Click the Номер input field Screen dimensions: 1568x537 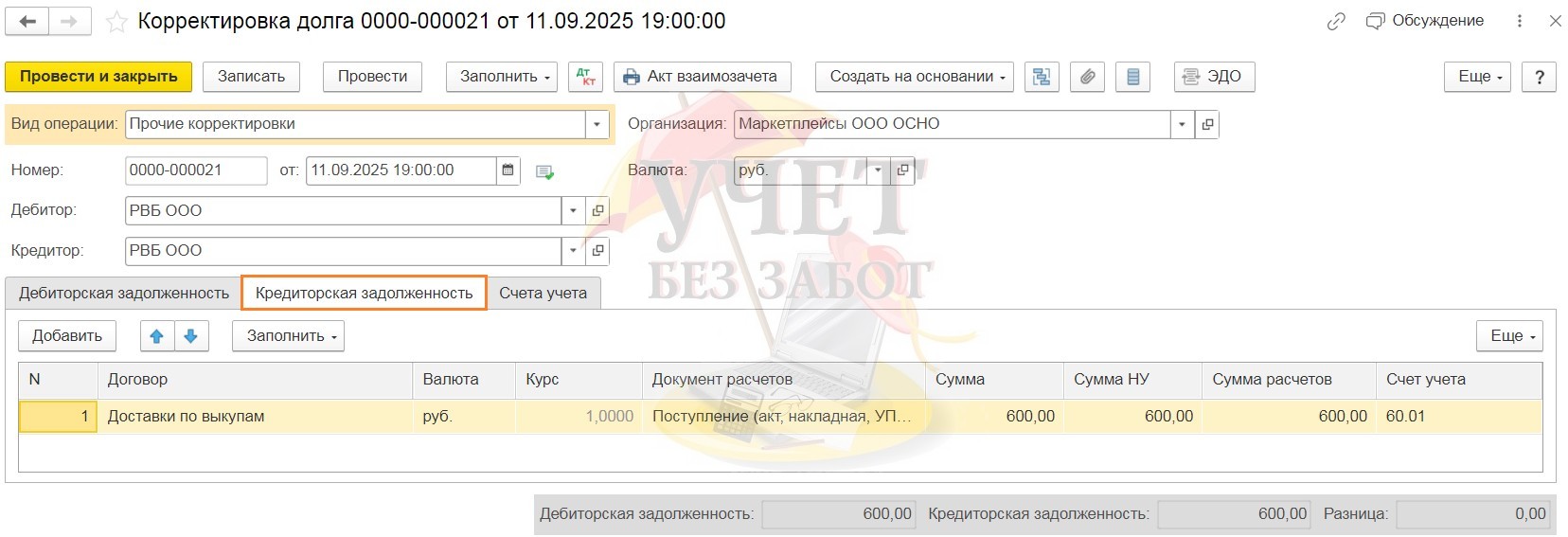click(x=196, y=170)
